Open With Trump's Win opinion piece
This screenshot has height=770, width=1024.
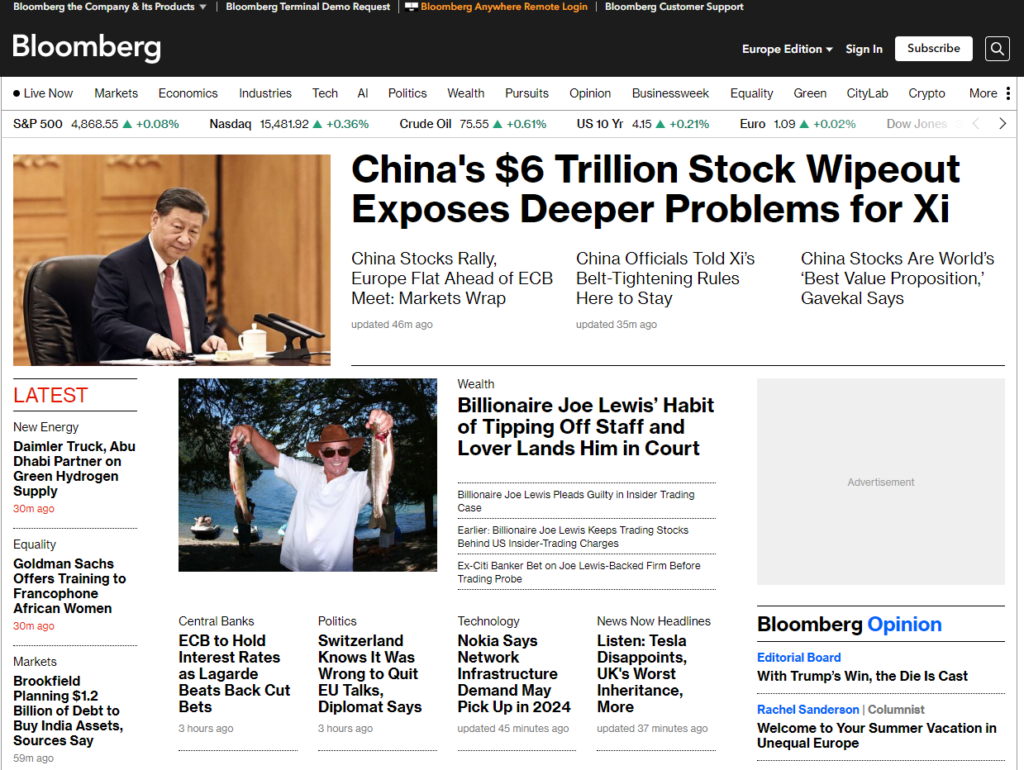[x=862, y=676]
